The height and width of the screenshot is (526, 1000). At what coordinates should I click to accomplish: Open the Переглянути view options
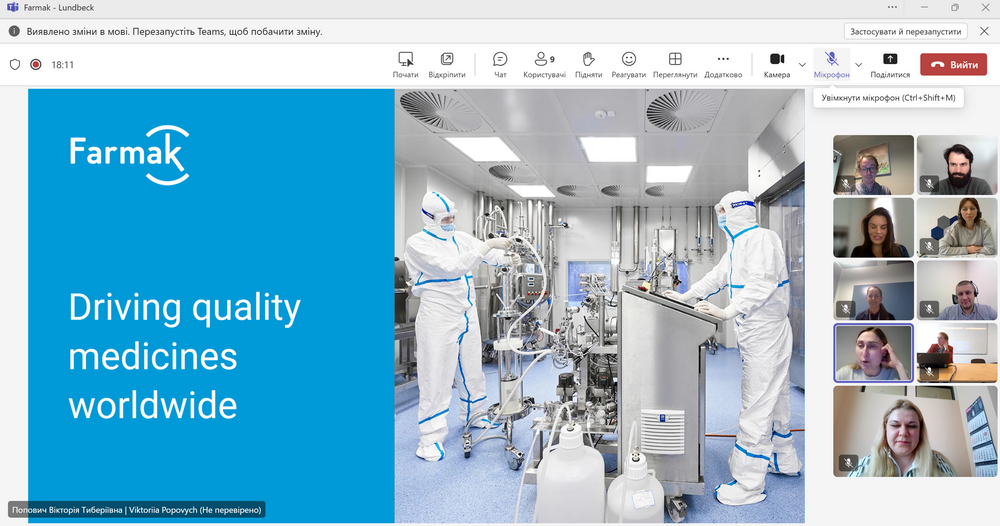click(675, 65)
